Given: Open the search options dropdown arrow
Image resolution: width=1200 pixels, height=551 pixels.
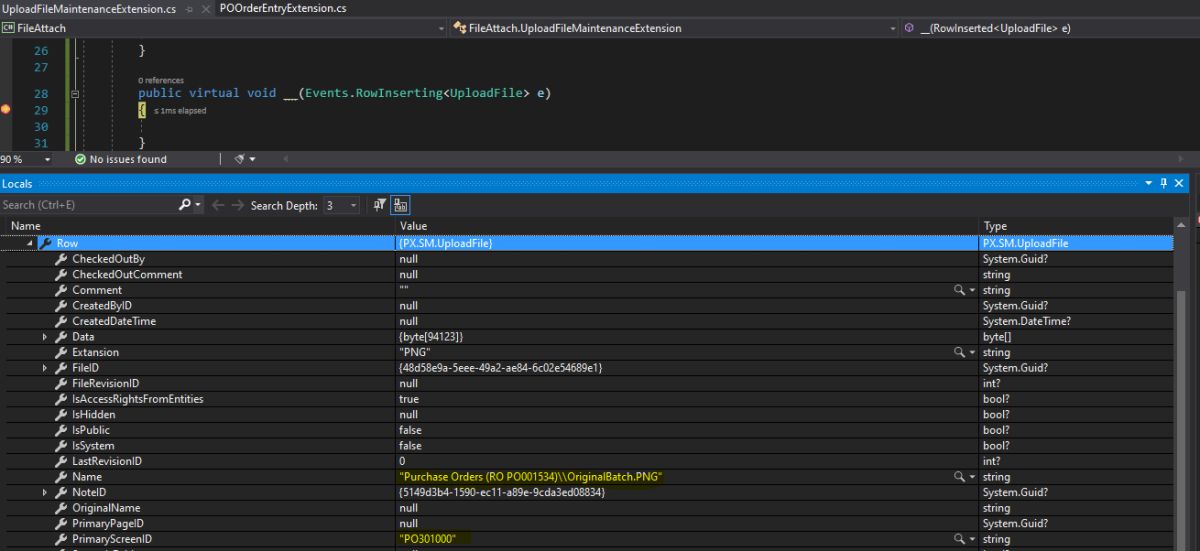Looking at the screenshot, I should click(x=199, y=205).
